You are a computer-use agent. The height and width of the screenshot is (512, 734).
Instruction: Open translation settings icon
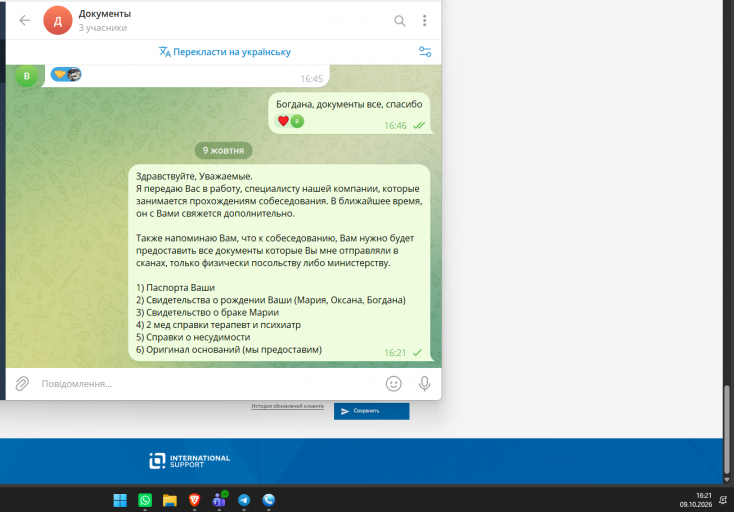(x=425, y=51)
